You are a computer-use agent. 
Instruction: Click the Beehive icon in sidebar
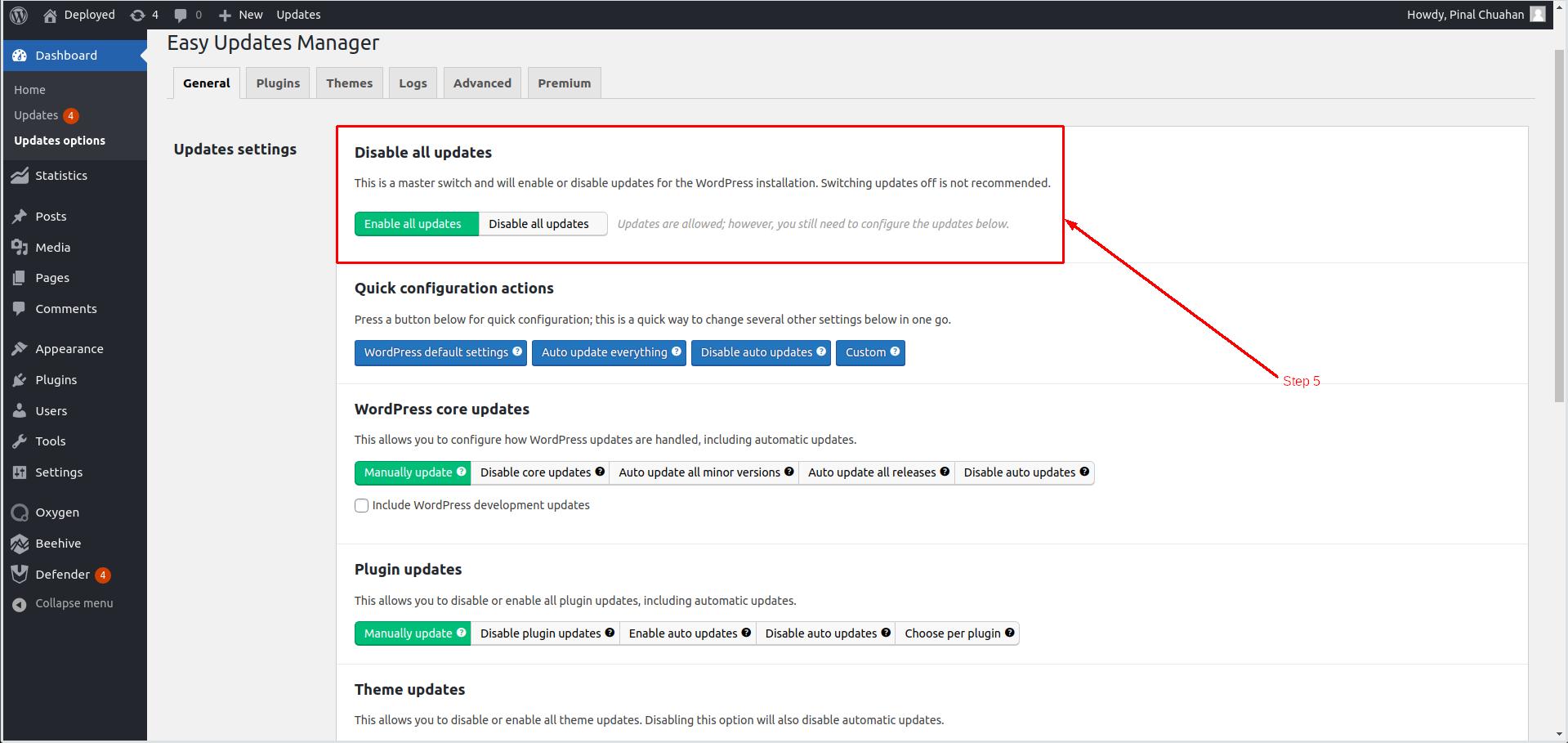click(x=20, y=544)
